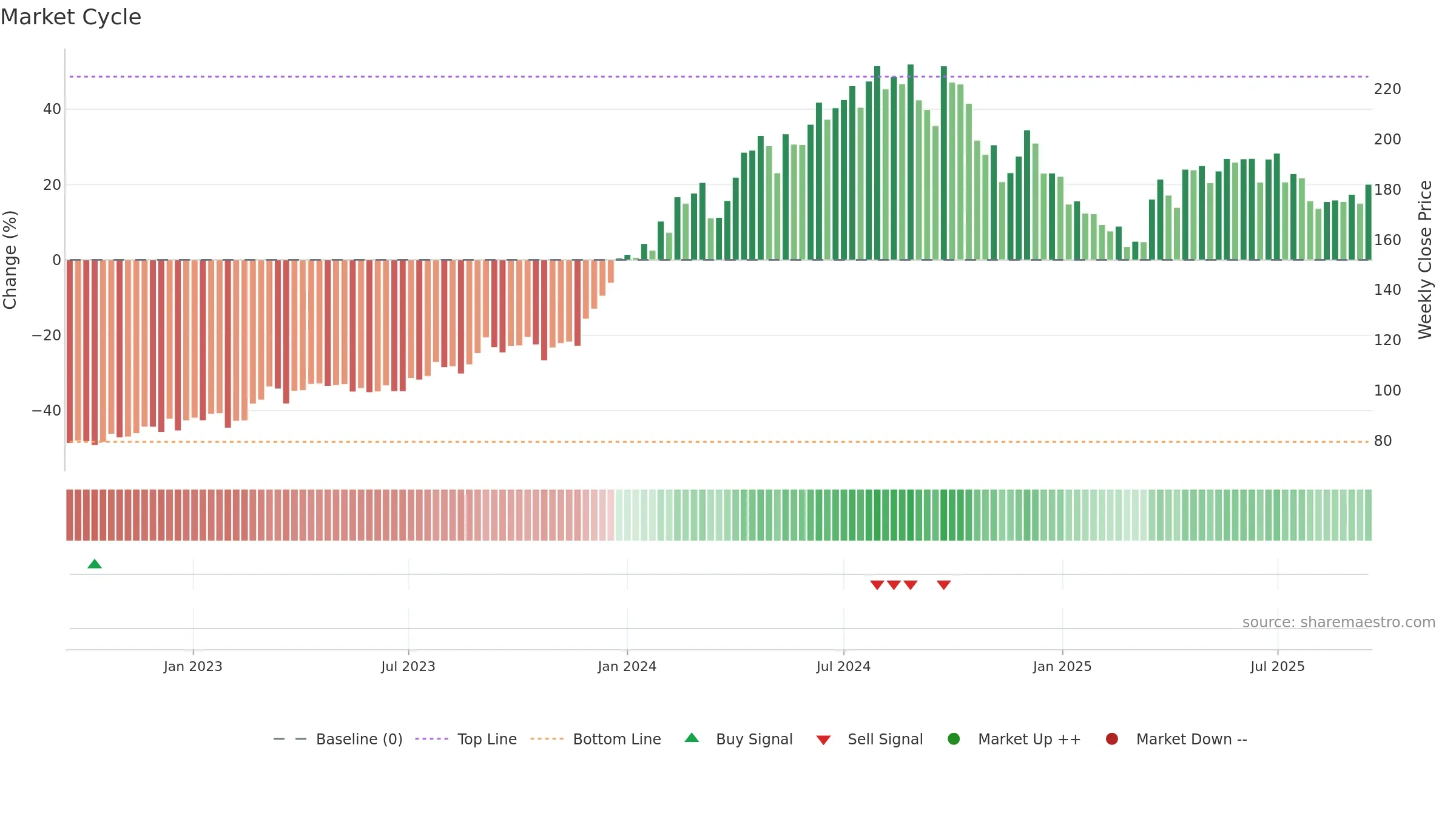Screen dimensions: 1456x819
Task: Toggle the Baseline (0) legend entry
Action: click(x=338, y=739)
